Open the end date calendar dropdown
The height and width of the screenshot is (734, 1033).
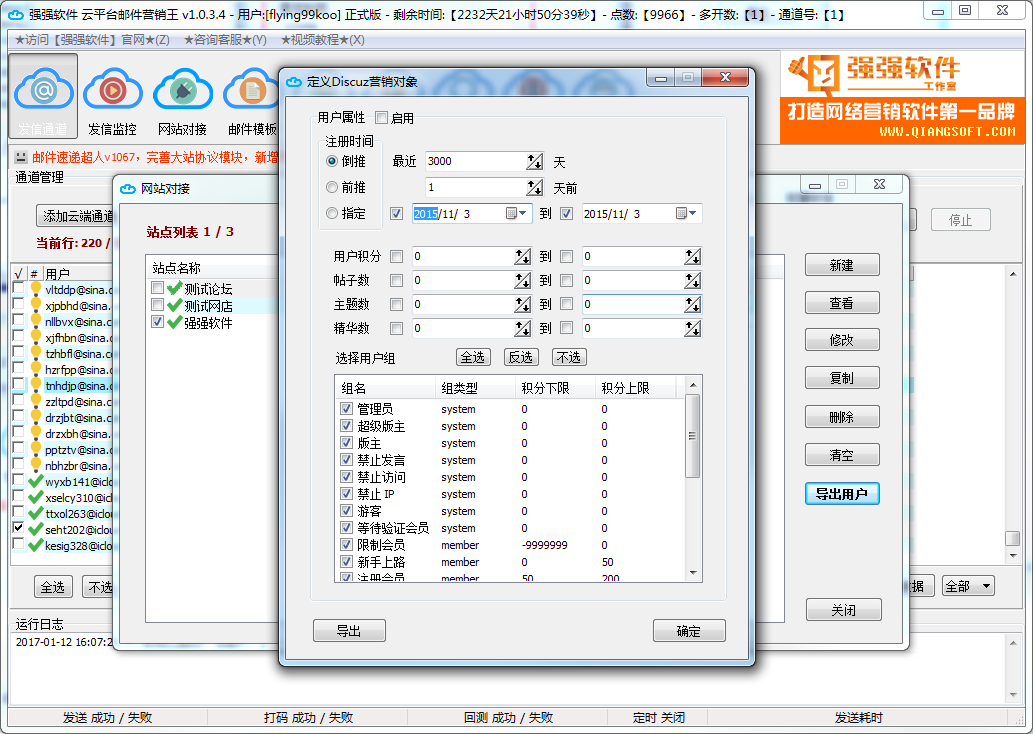coord(687,213)
